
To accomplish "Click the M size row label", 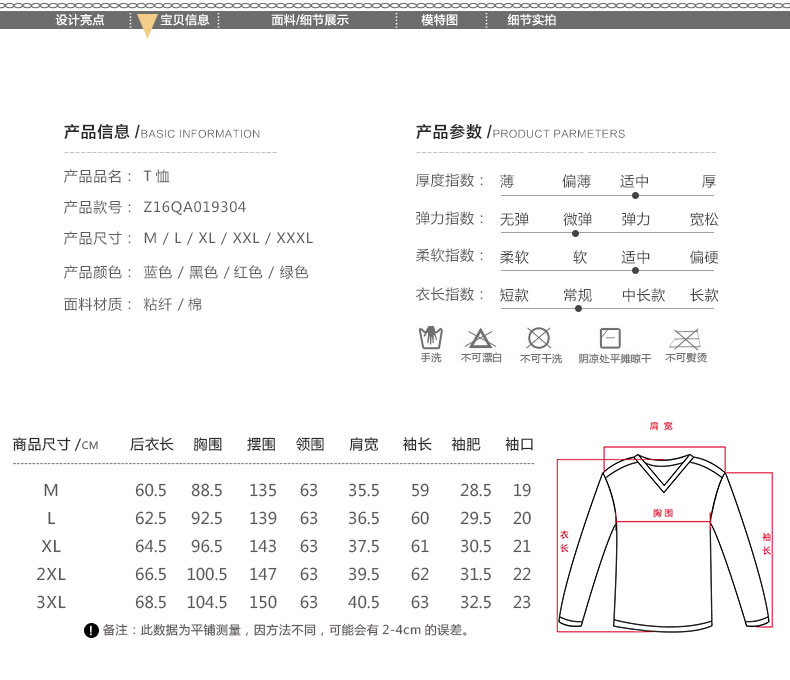I will [51, 490].
